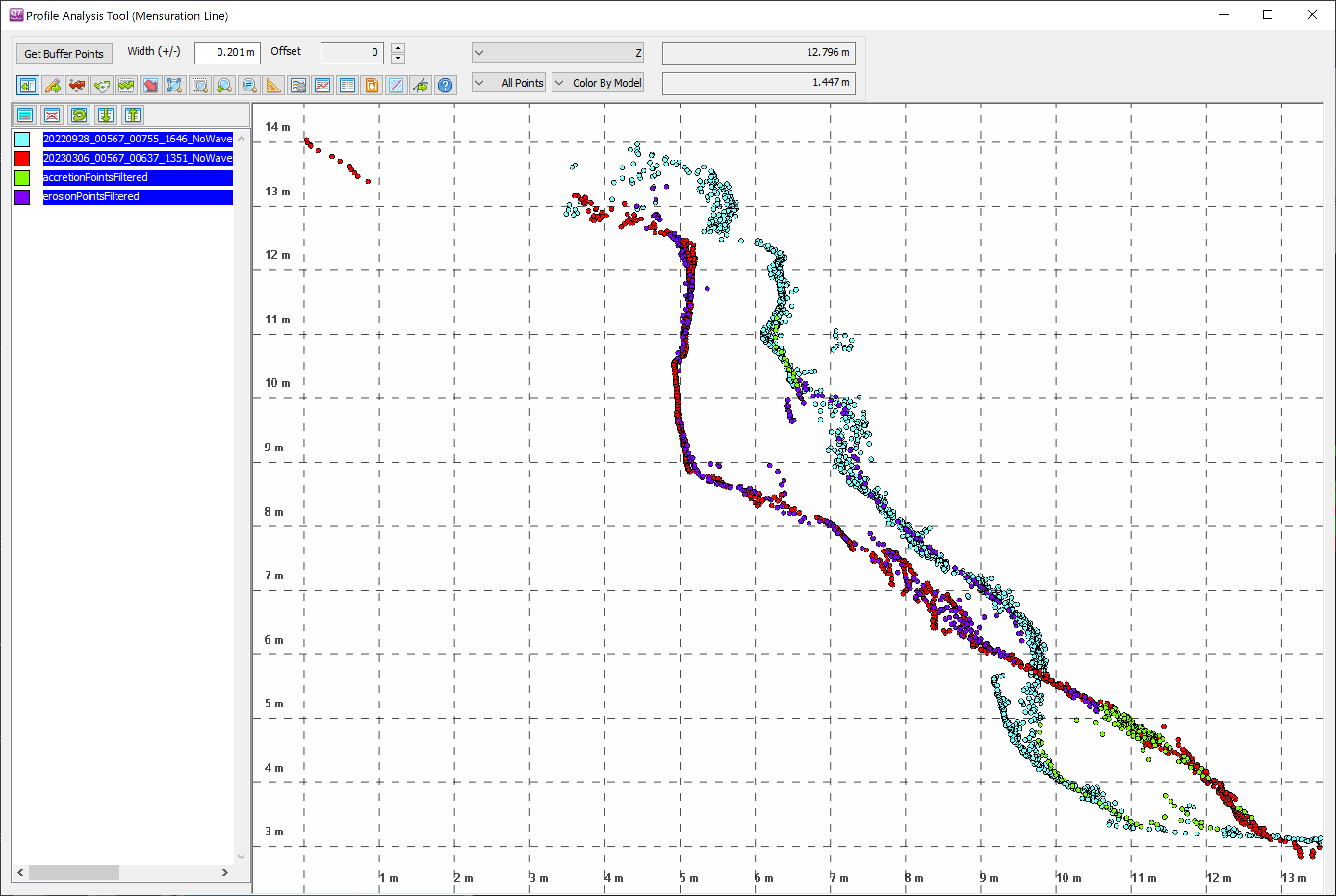The width and height of the screenshot is (1336, 896).
Task: Click the magnifier with equals sign icon
Action: 249,86
